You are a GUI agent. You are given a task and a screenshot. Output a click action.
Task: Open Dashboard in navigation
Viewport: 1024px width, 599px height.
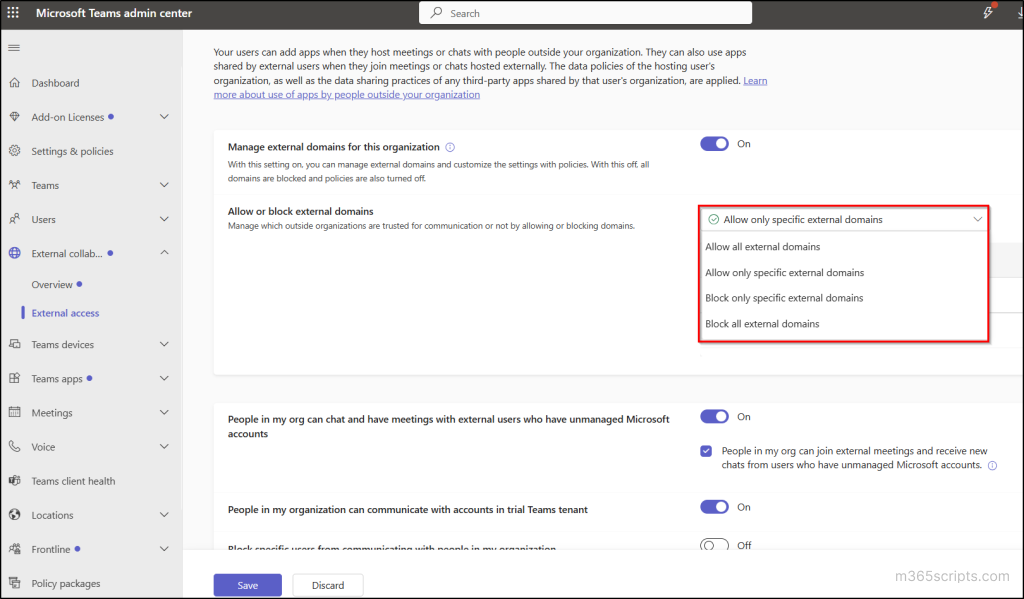pyautogui.click(x=56, y=83)
